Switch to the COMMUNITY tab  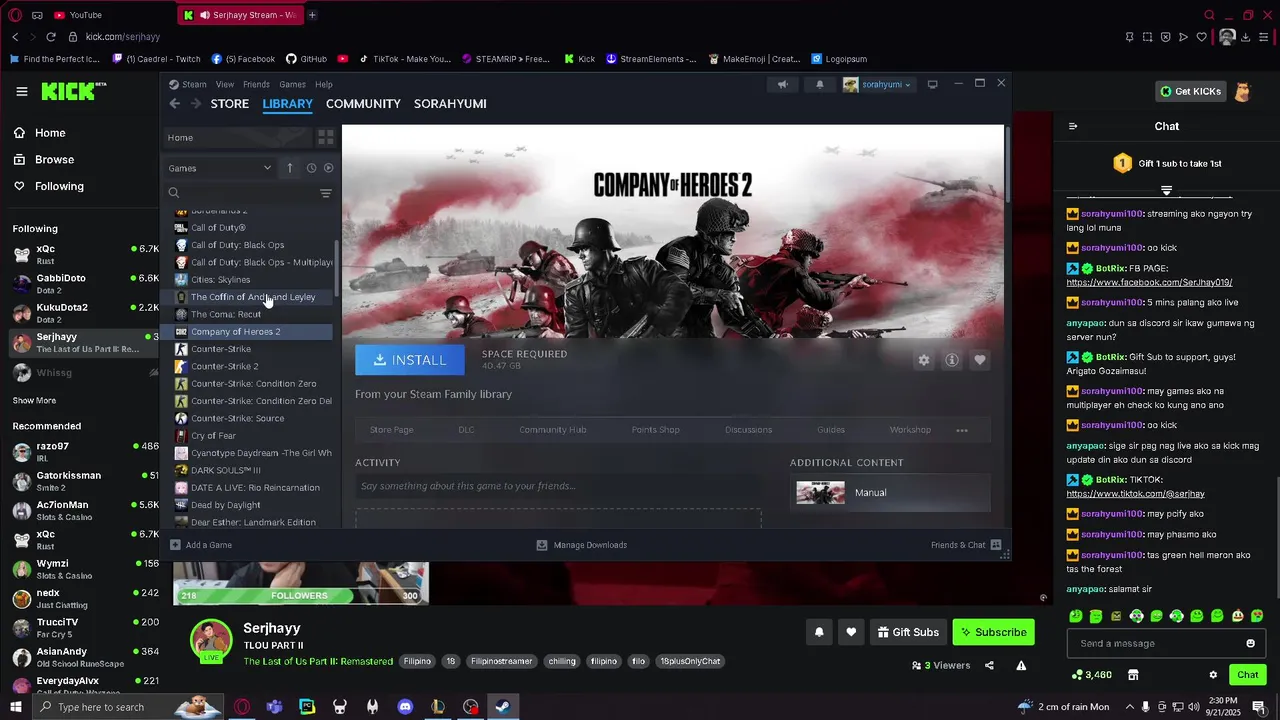(363, 104)
